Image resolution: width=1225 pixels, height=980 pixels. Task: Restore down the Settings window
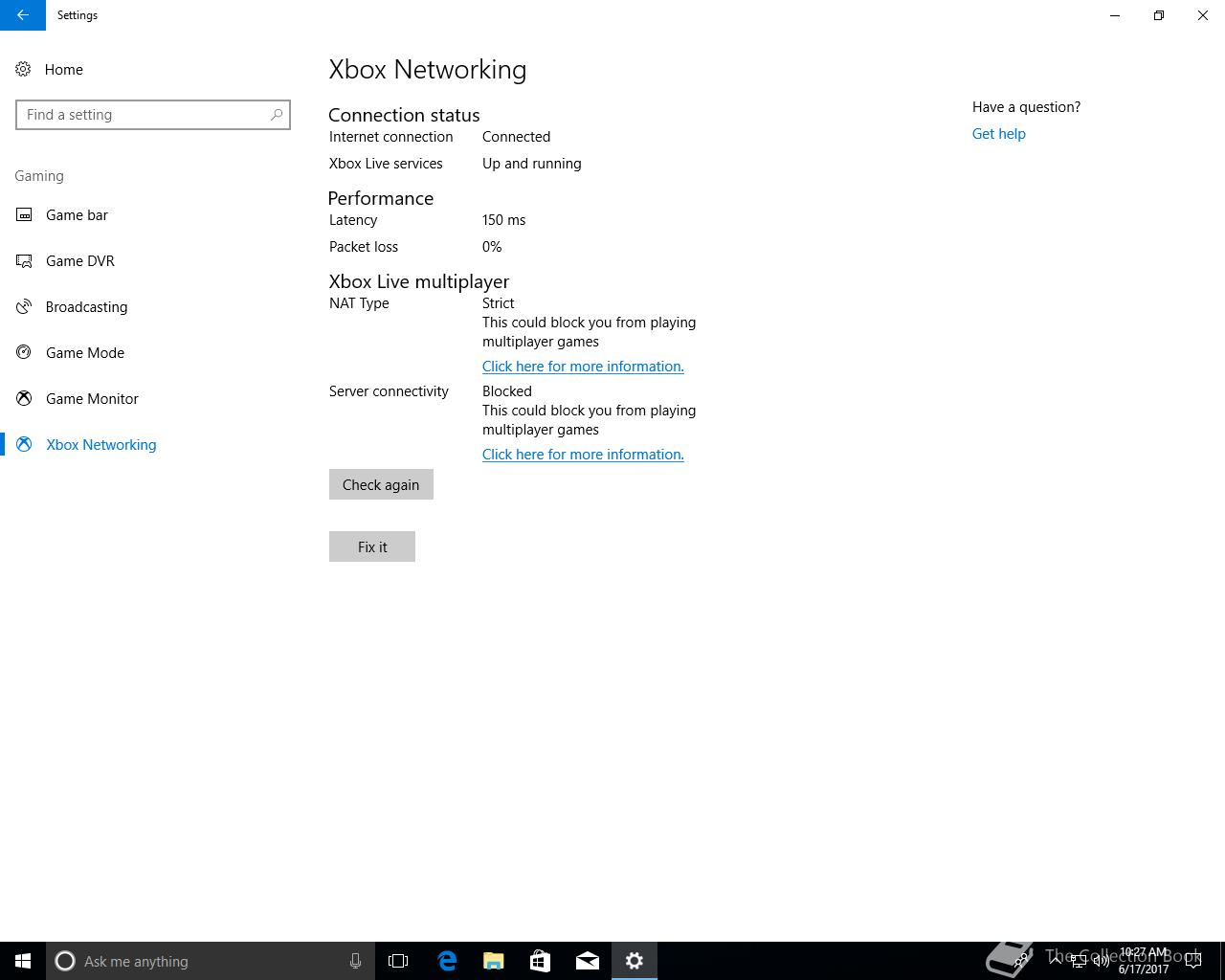[x=1159, y=15]
